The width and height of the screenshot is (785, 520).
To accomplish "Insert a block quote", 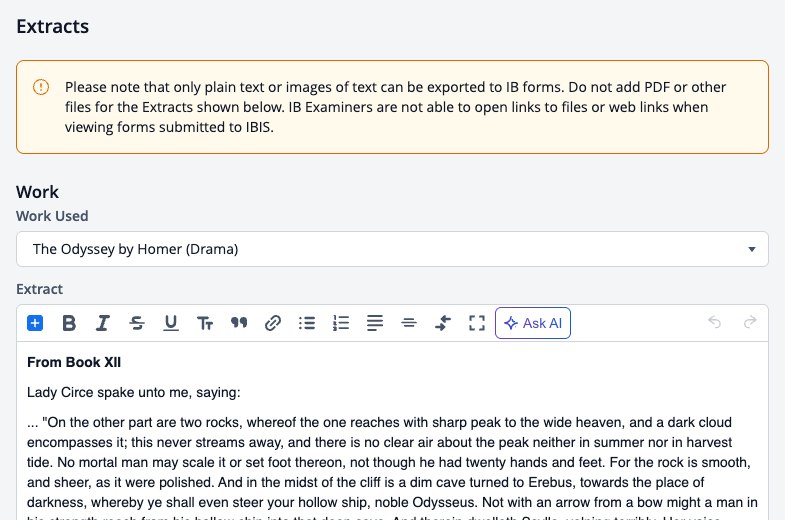I will [x=239, y=323].
